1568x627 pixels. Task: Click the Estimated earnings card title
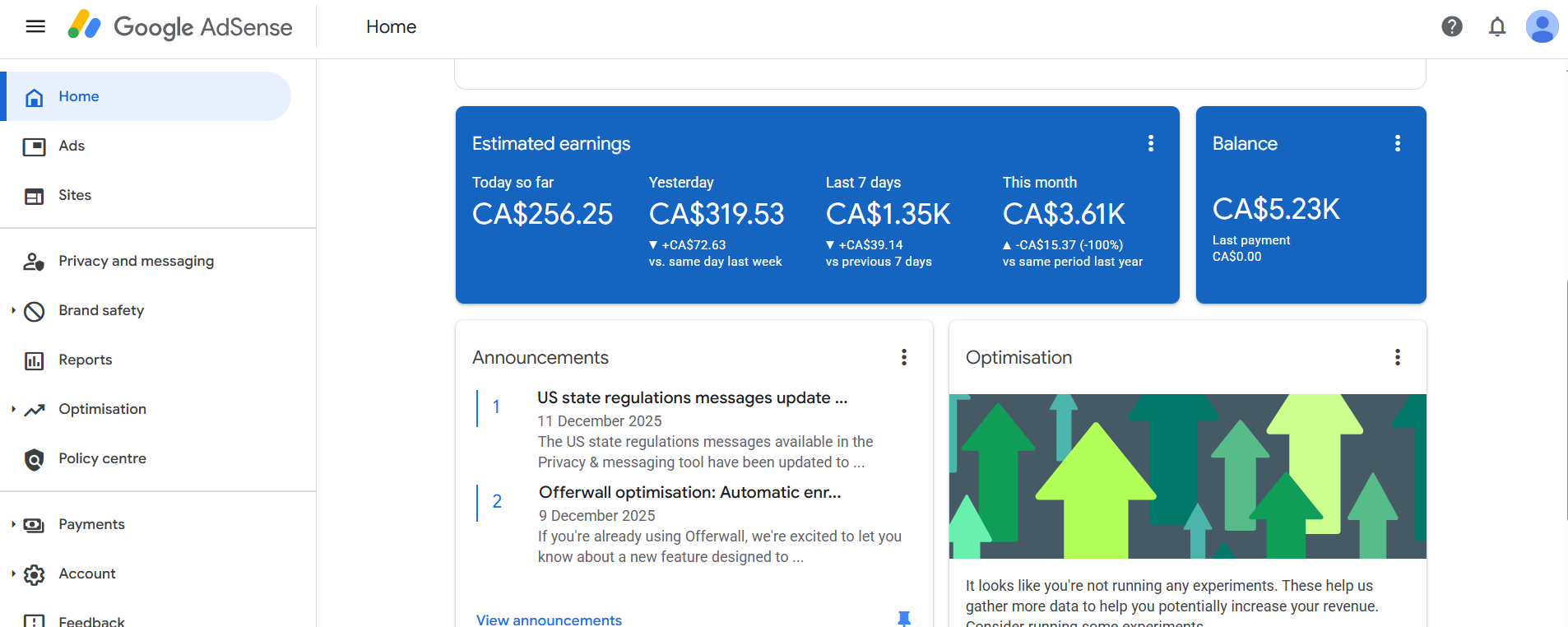551,143
